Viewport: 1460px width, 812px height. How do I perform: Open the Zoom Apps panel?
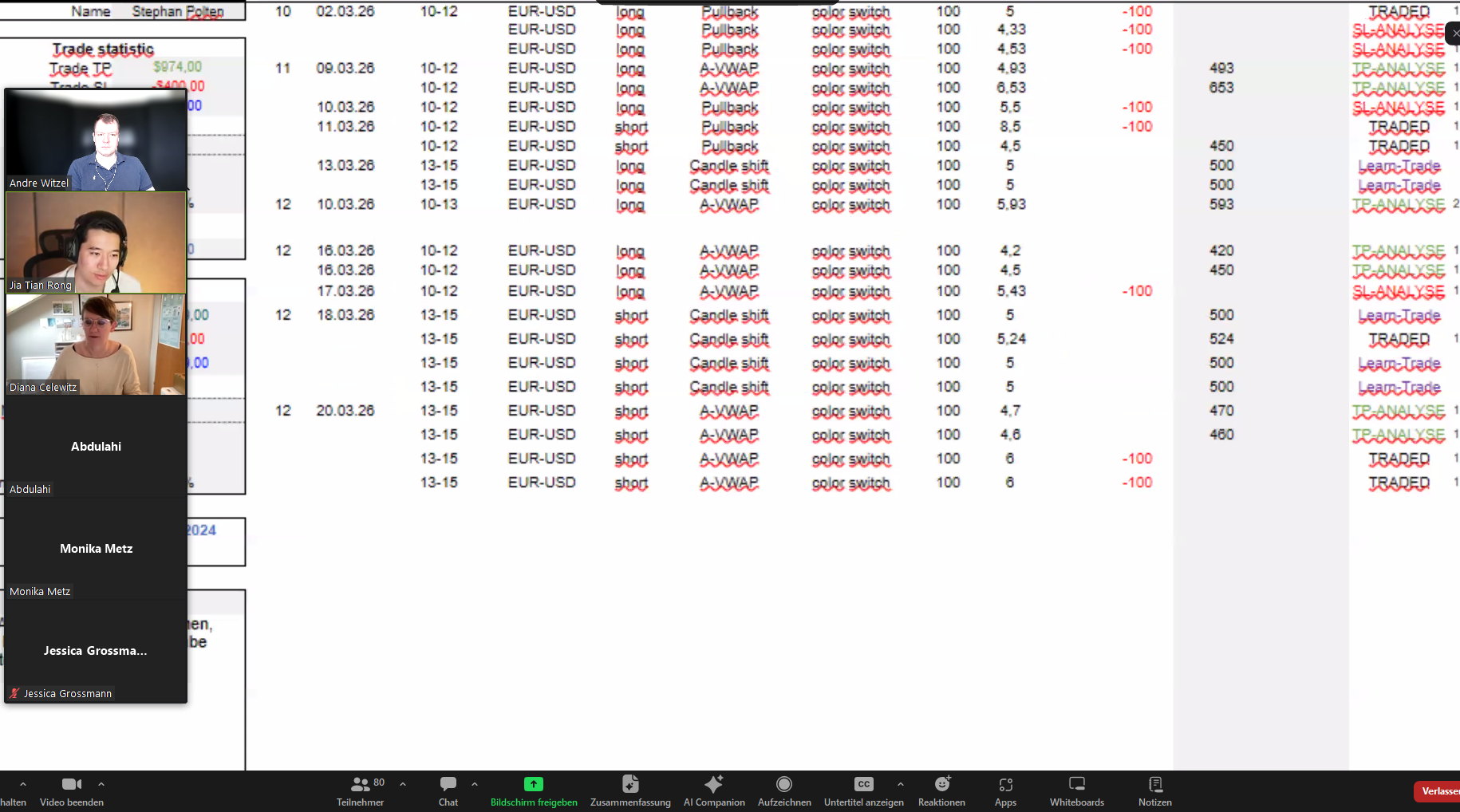1005,790
